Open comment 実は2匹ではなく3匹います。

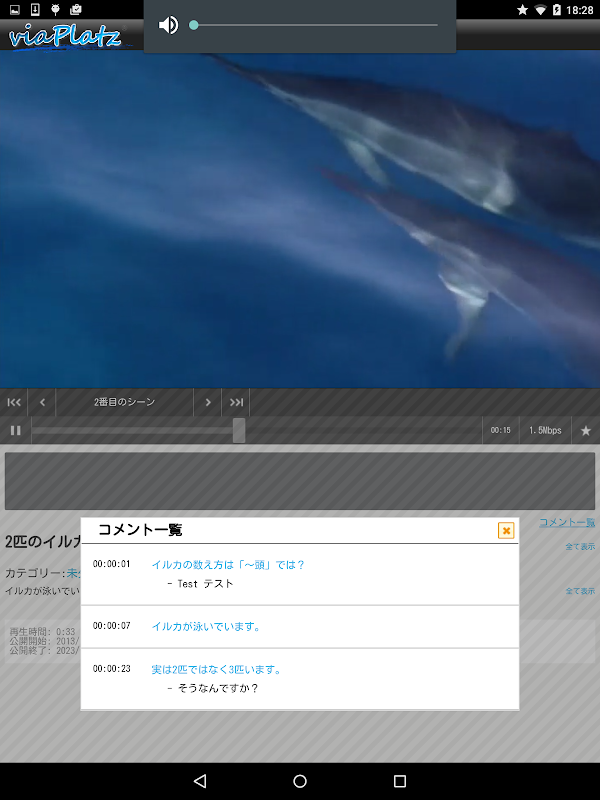pyautogui.click(x=216, y=669)
